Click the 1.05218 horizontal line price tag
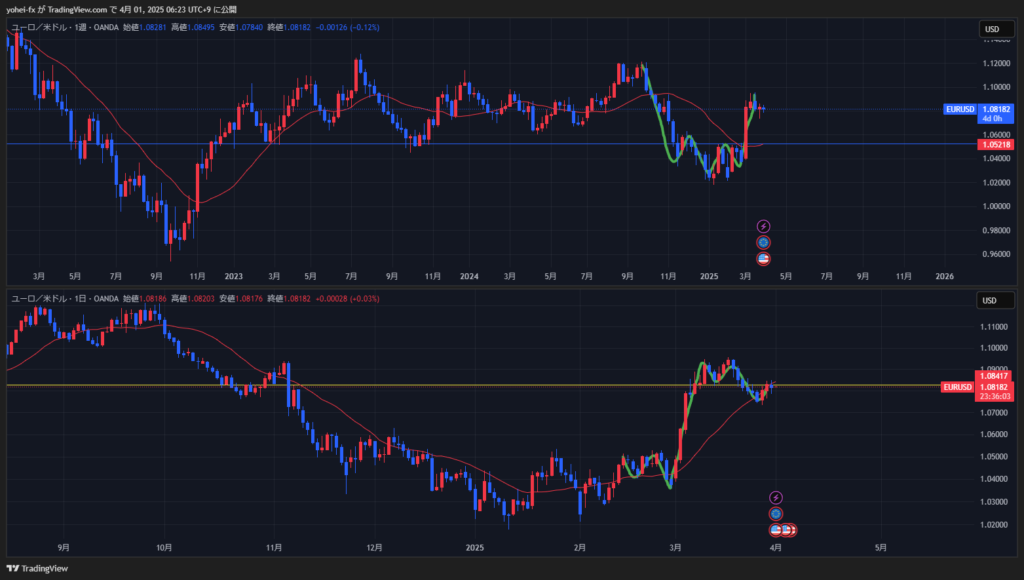Viewport: 1024px width, 580px height. coord(996,145)
